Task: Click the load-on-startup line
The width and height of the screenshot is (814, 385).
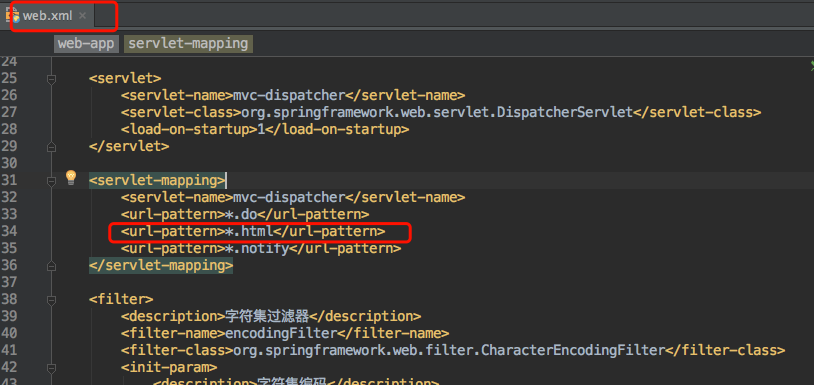Action: [x=265, y=129]
